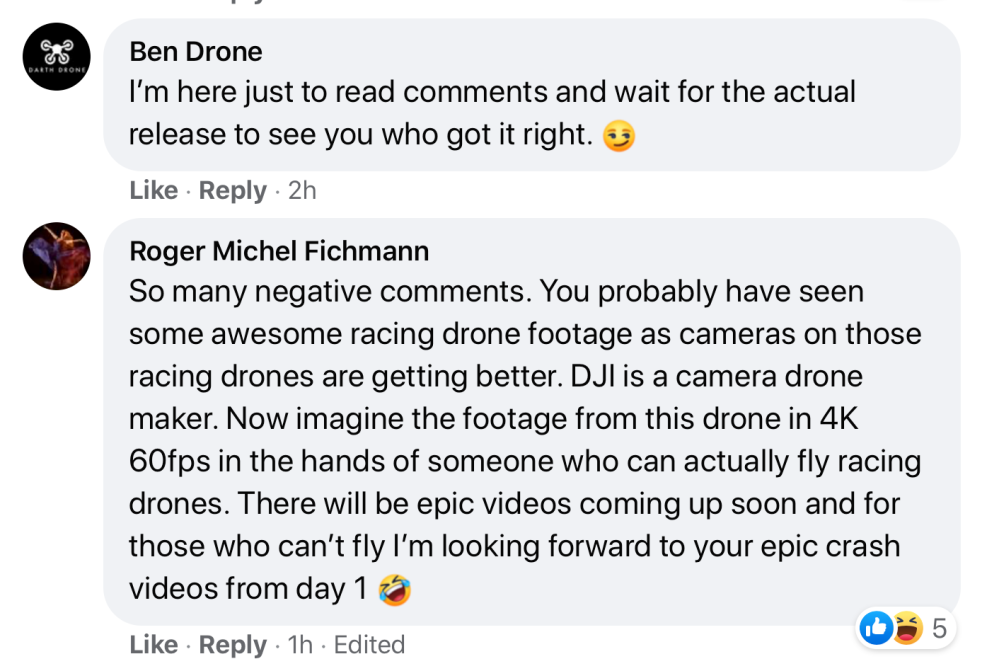999x671 pixels.
Task: Like Roger Michel Fichmann's comment
Action: tap(153, 645)
